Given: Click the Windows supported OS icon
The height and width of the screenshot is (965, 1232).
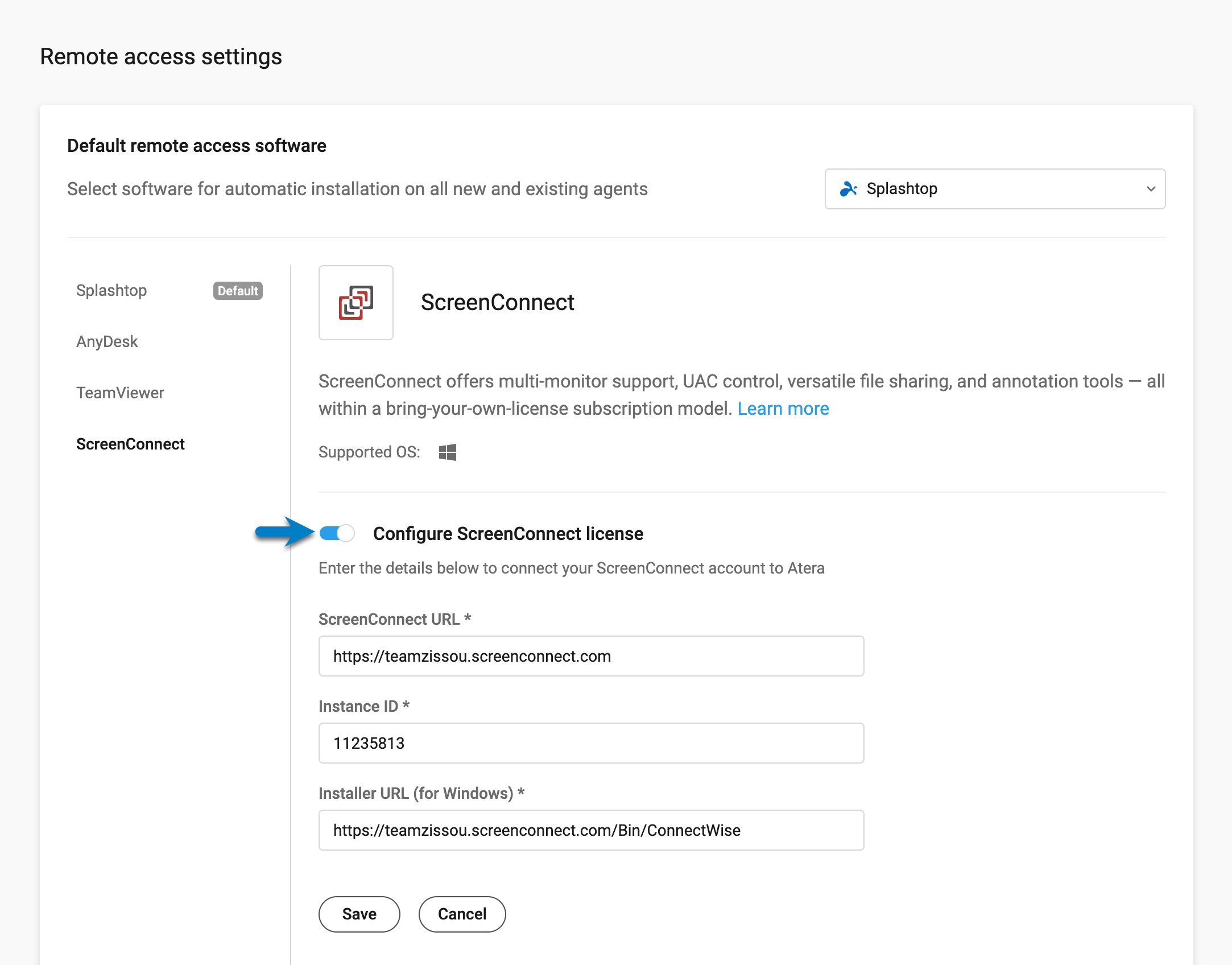Looking at the screenshot, I should 448,452.
